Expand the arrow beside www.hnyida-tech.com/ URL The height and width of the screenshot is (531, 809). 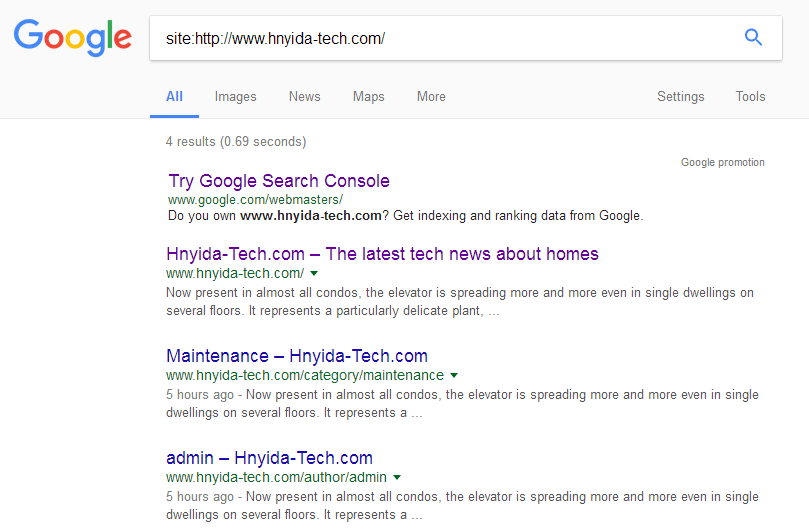click(314, 273)
